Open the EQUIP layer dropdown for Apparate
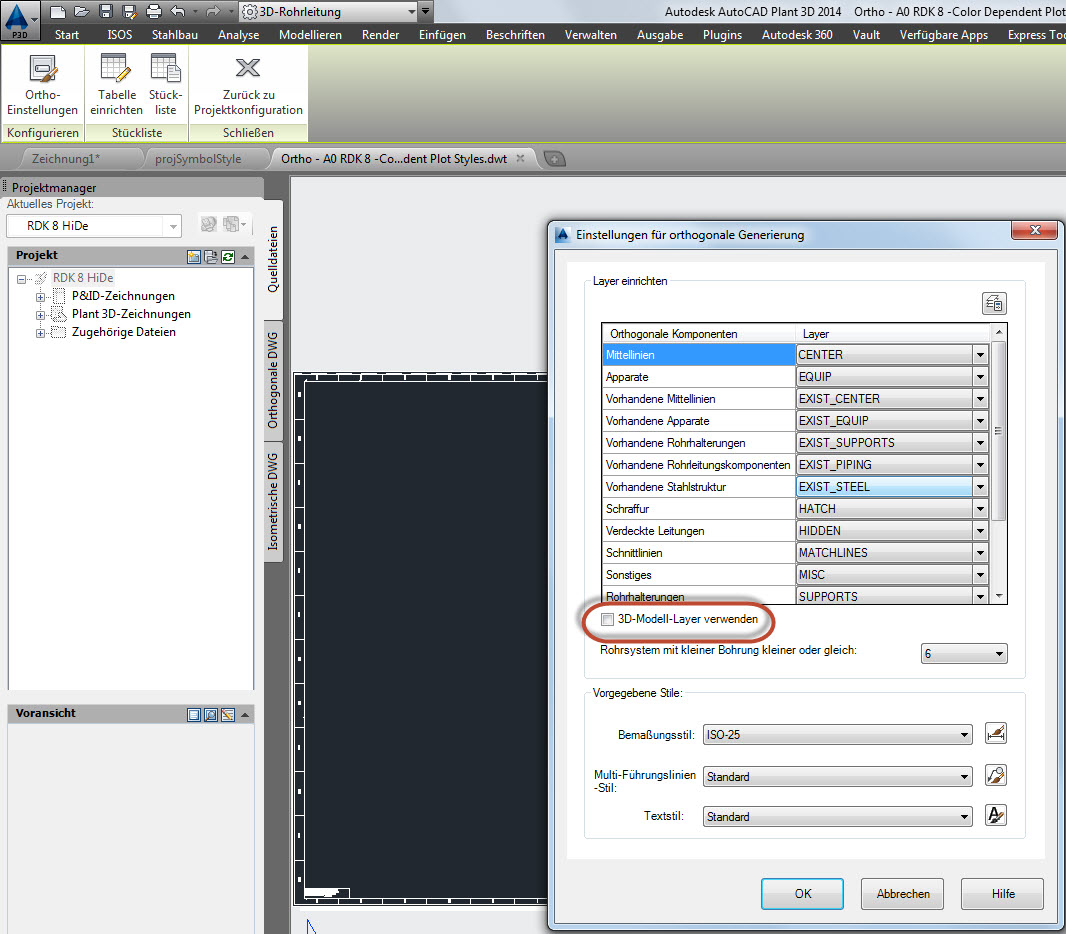 [980, 377]
